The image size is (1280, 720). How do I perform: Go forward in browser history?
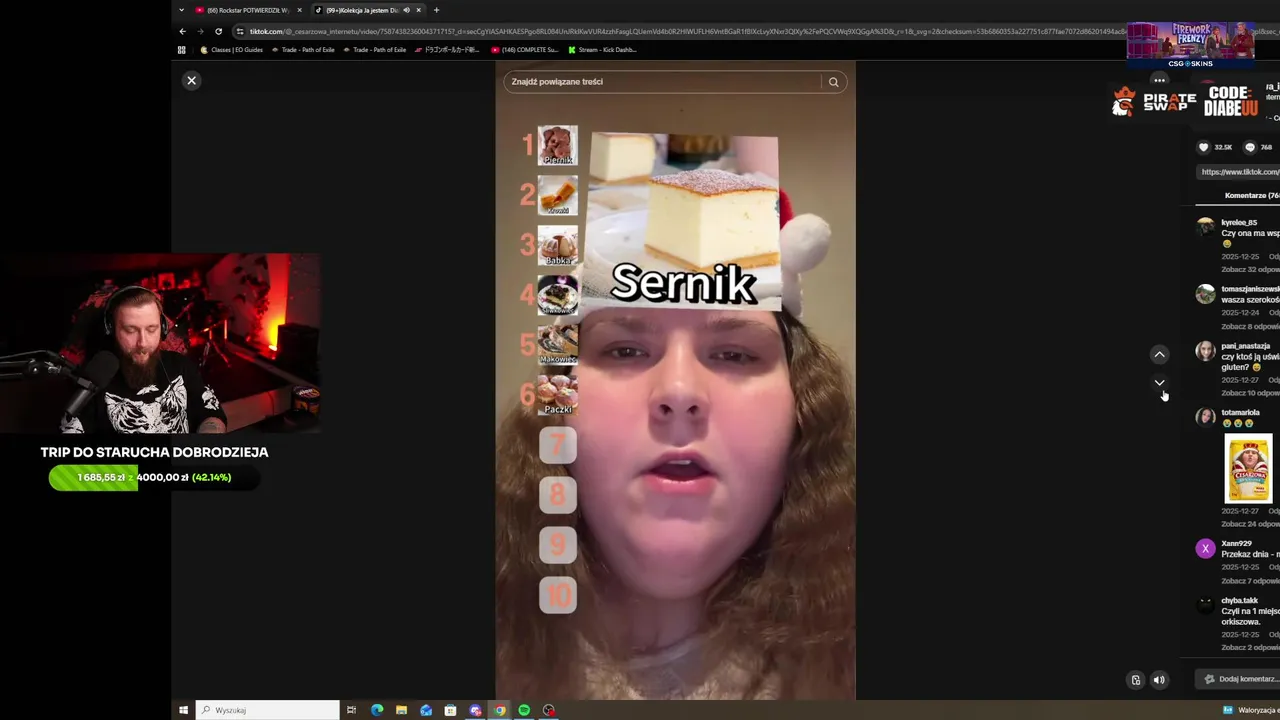coord(200,31)
